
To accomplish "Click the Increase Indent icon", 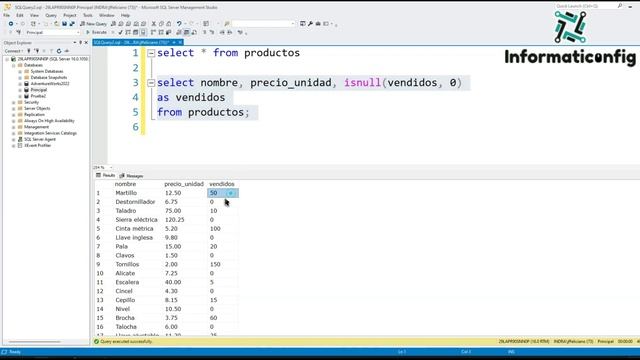I will pyautogui.click(x=230, y=32).
